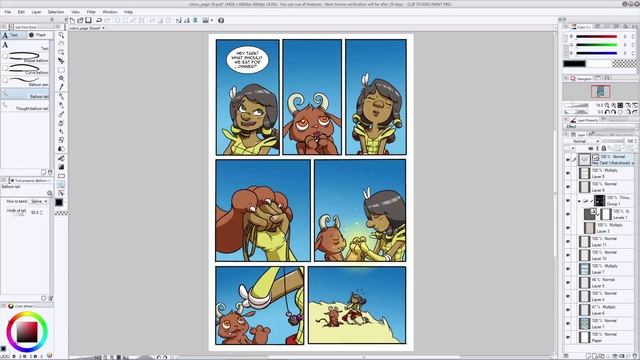The height and width of the screenshot is (360, 640).
Task: Select the Eraser tool in tool palette
Action: (x=61, y=140)
